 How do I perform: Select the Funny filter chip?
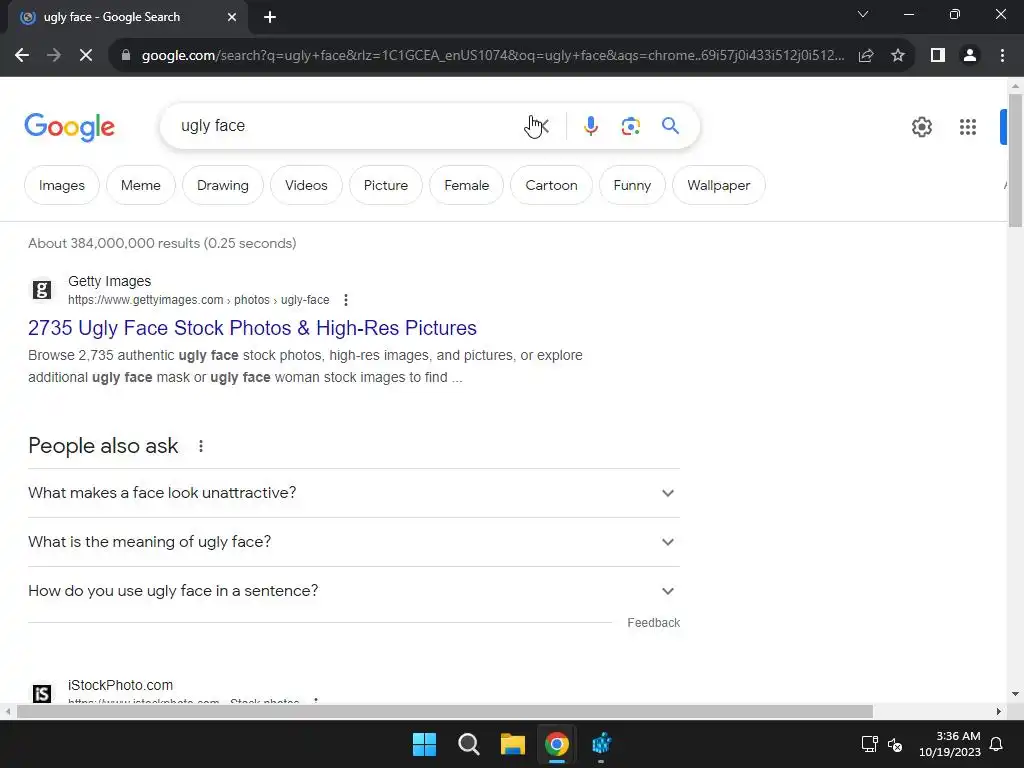click(x=632, y=185)
